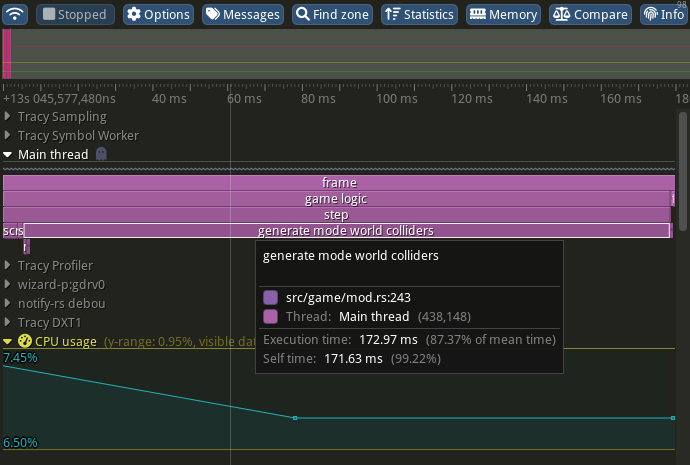Collapse the Main thread row
The width and height of the screenshot is (690, 465).
coord(7,154)
